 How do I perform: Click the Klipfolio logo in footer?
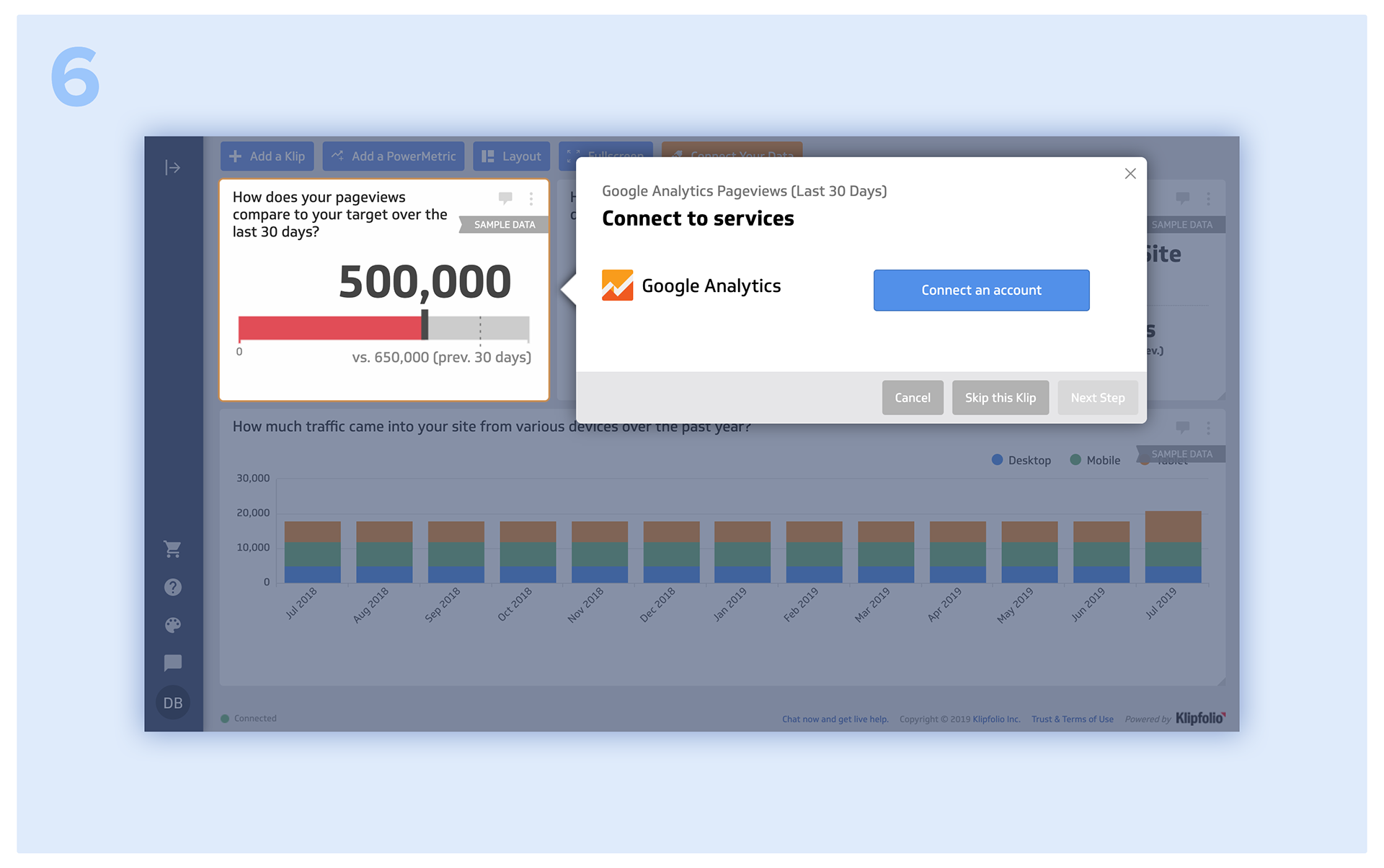pyautogui.click(x=1201, y=718)
